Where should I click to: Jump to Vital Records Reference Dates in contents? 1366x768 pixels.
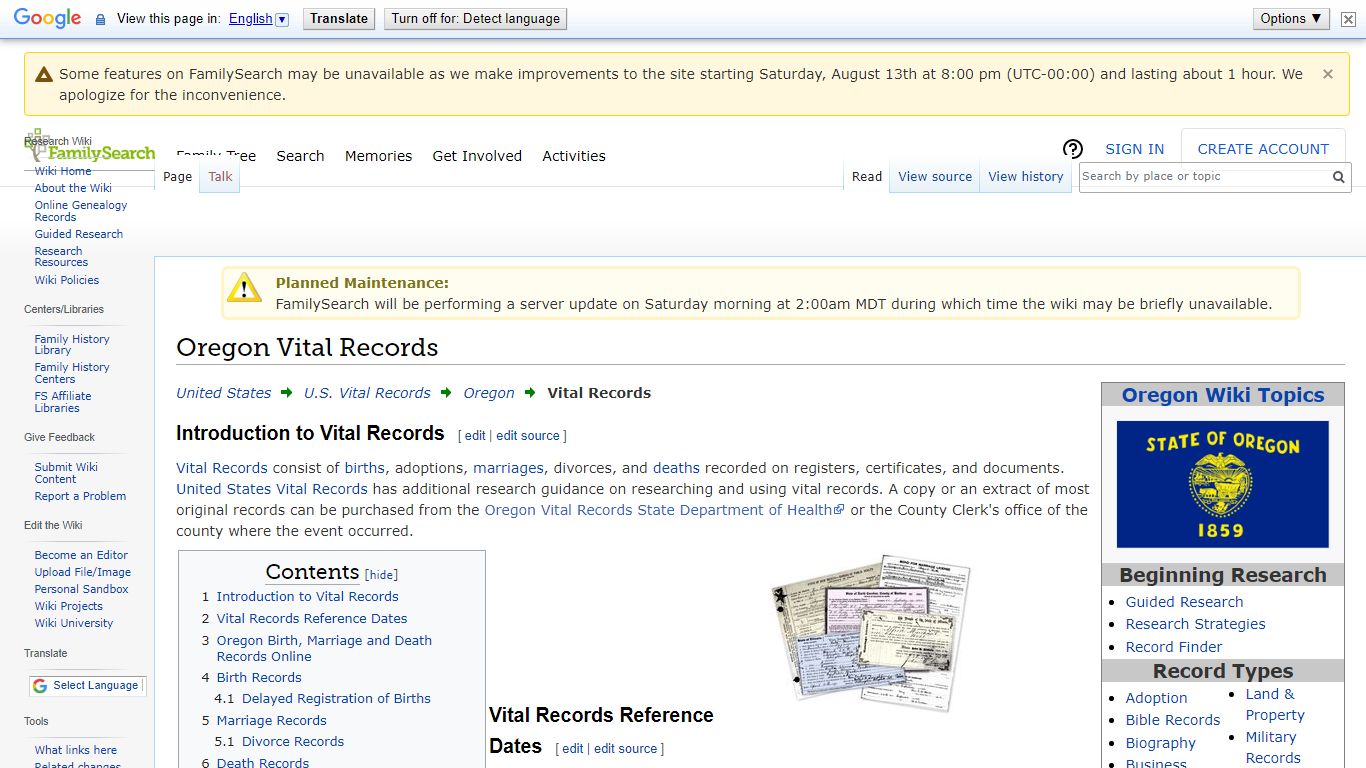coord(312,618)
